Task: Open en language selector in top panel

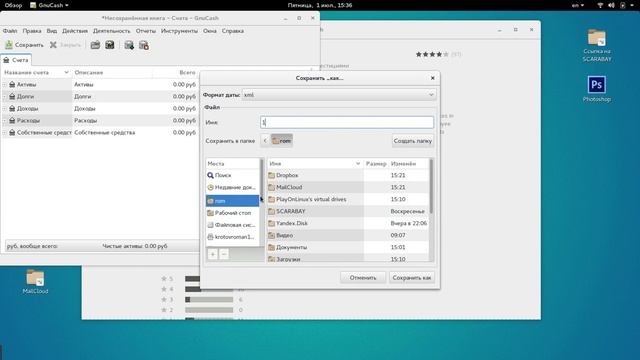Action: (578, 5)
